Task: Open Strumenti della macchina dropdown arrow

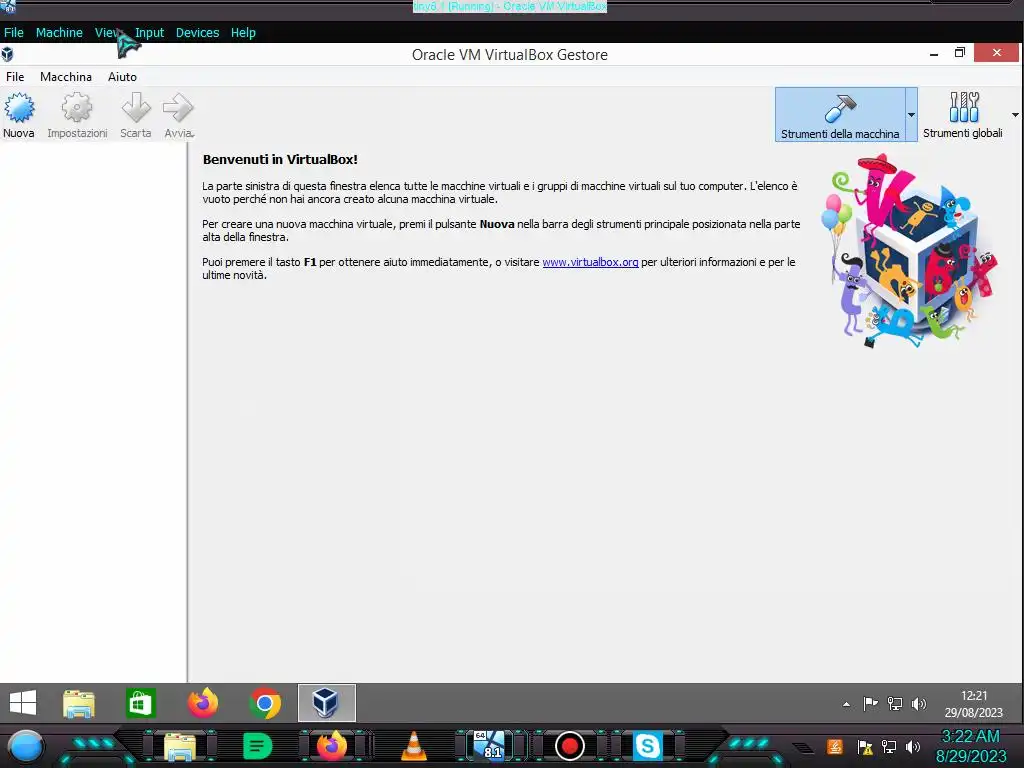Action: click(911, 115)
